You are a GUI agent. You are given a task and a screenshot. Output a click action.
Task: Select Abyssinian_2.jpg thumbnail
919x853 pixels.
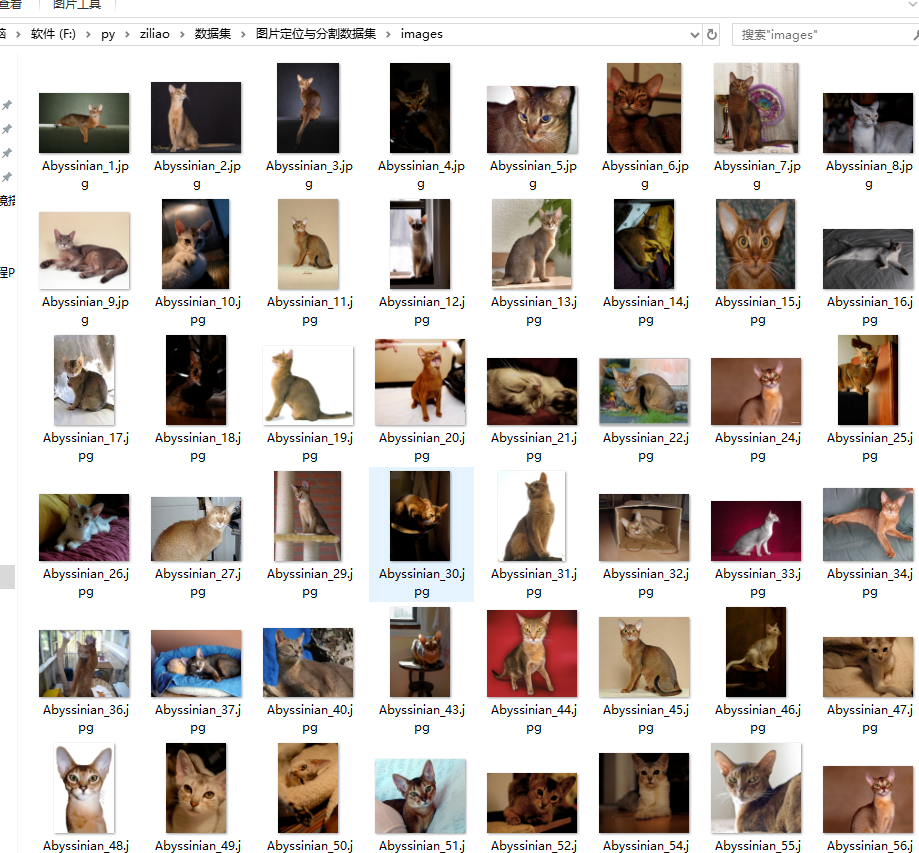[x=196, y=117]
